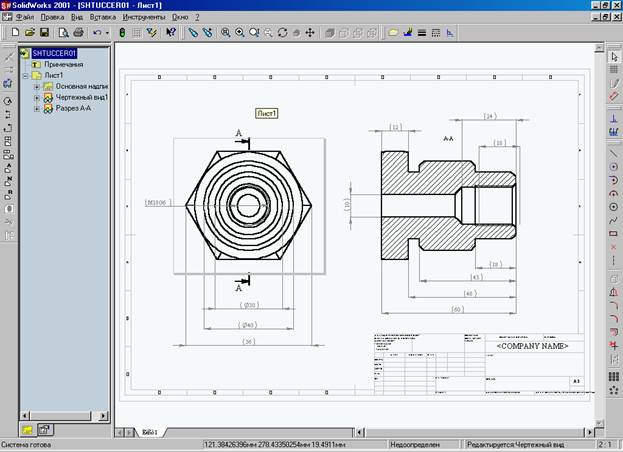623x452 pixels.
Task: Collapse the Лист1 tree node
Action: point(25,76)
